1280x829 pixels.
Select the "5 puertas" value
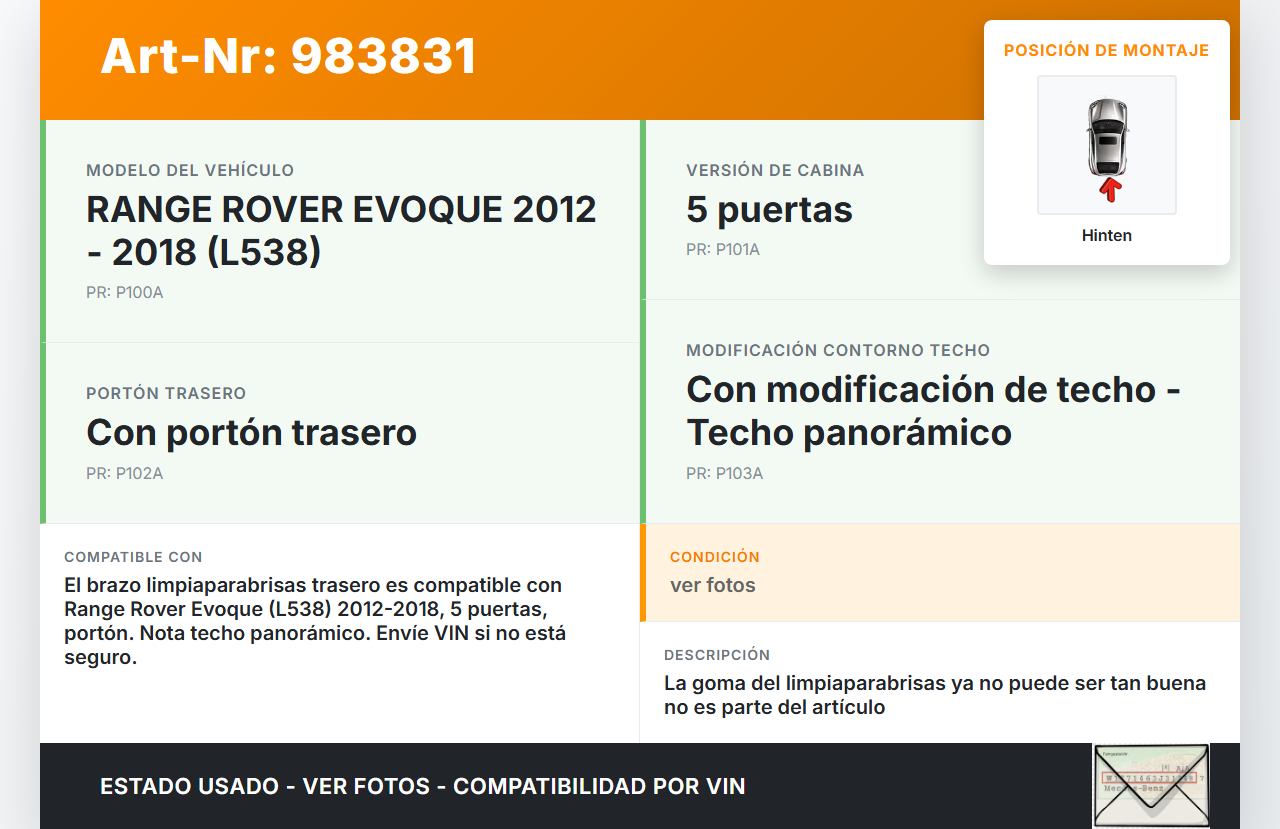click(769, 209)
